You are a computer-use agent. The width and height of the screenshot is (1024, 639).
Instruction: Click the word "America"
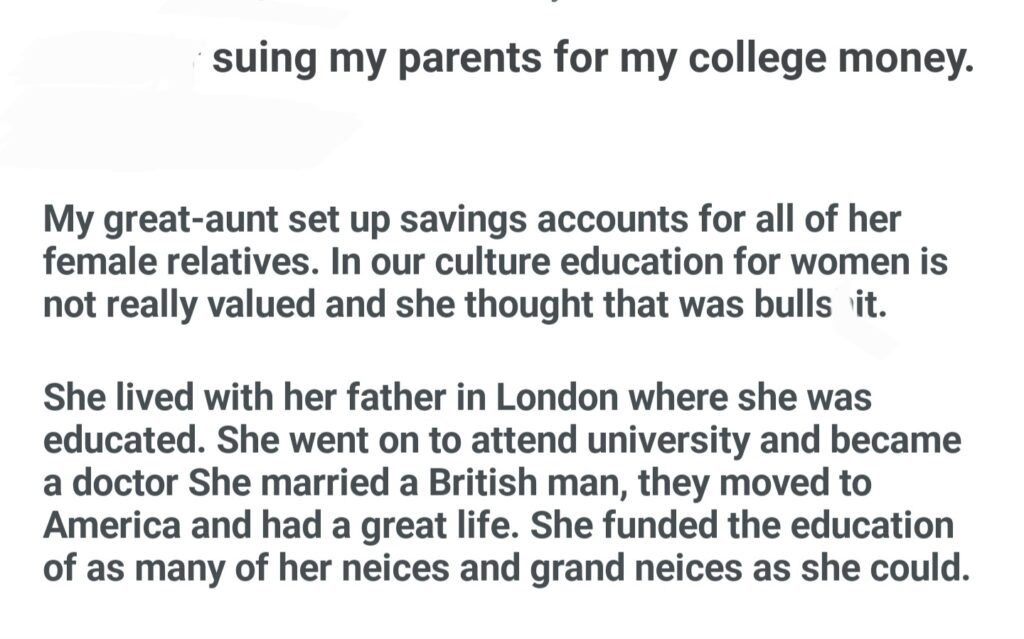coord(110,524)
